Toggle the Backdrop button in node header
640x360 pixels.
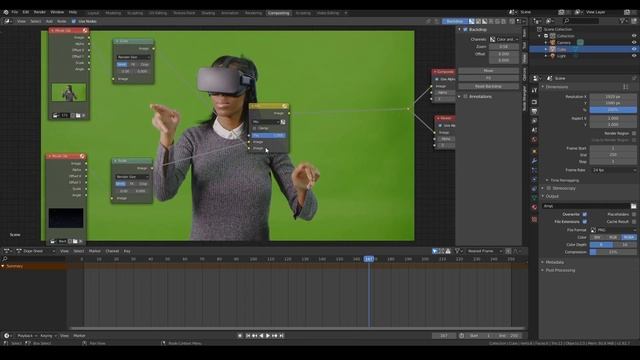454,21
